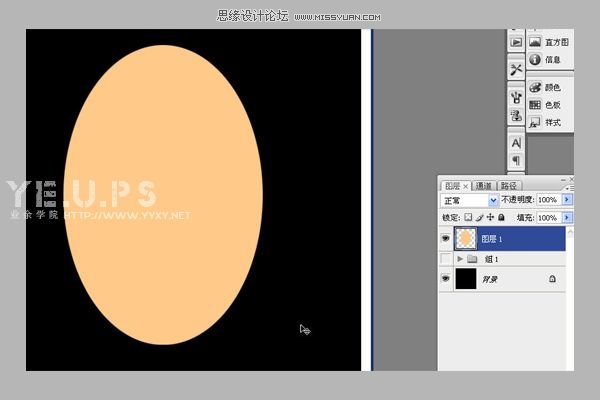Viewport: 600px width, 400px height.
Task: Expand the 组 1 group triangle
Action: point(460,259)
